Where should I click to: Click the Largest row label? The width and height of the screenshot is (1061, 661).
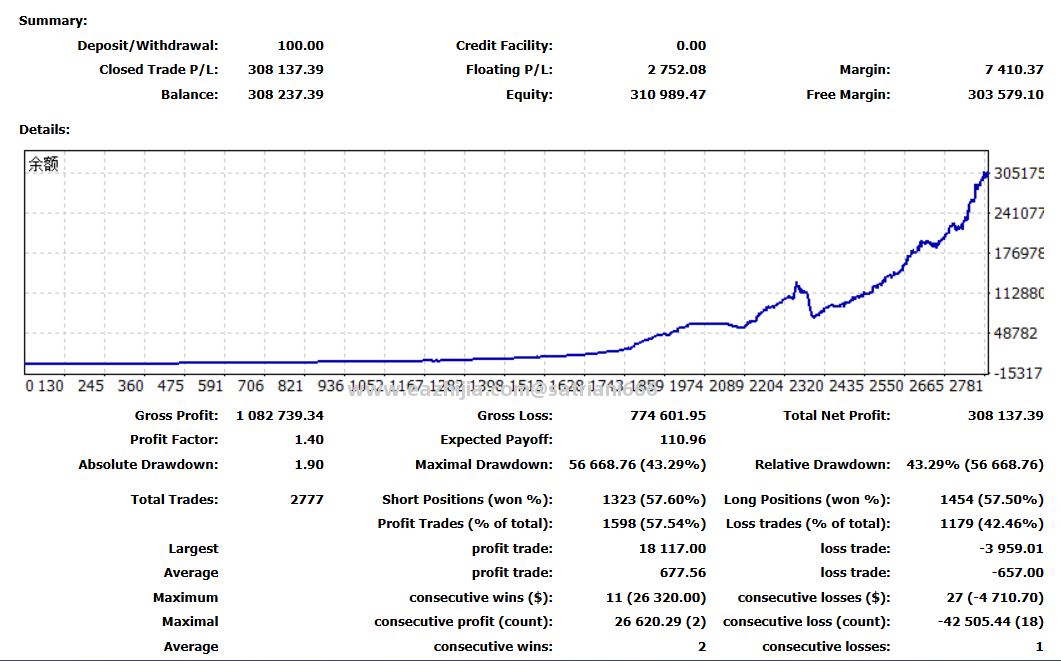click(194, 549)
